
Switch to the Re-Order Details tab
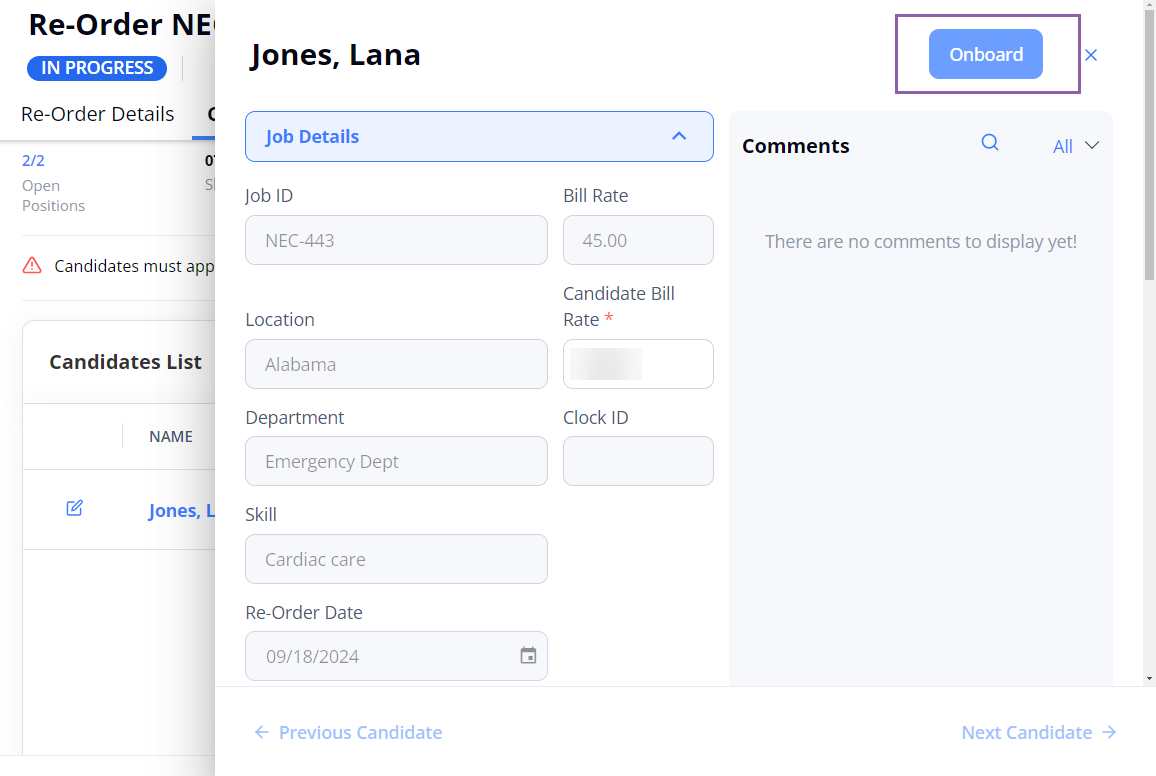(x=97, y=114)
